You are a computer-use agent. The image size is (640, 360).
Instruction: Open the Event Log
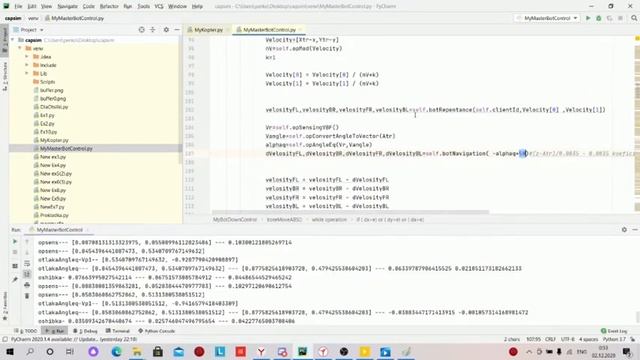pos(614,331)
